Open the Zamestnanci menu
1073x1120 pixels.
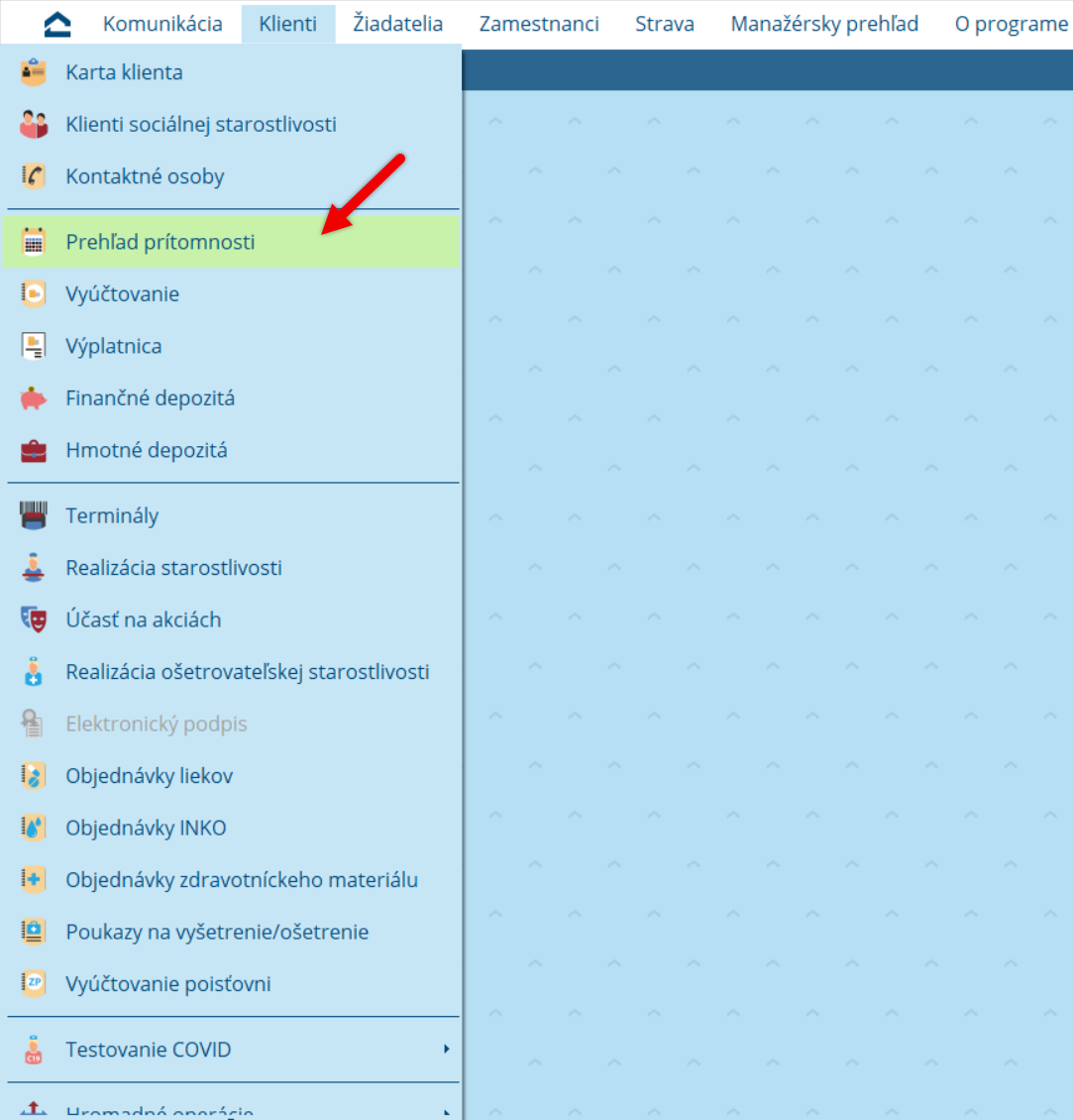pyautogui.click(x=539, y=25)
